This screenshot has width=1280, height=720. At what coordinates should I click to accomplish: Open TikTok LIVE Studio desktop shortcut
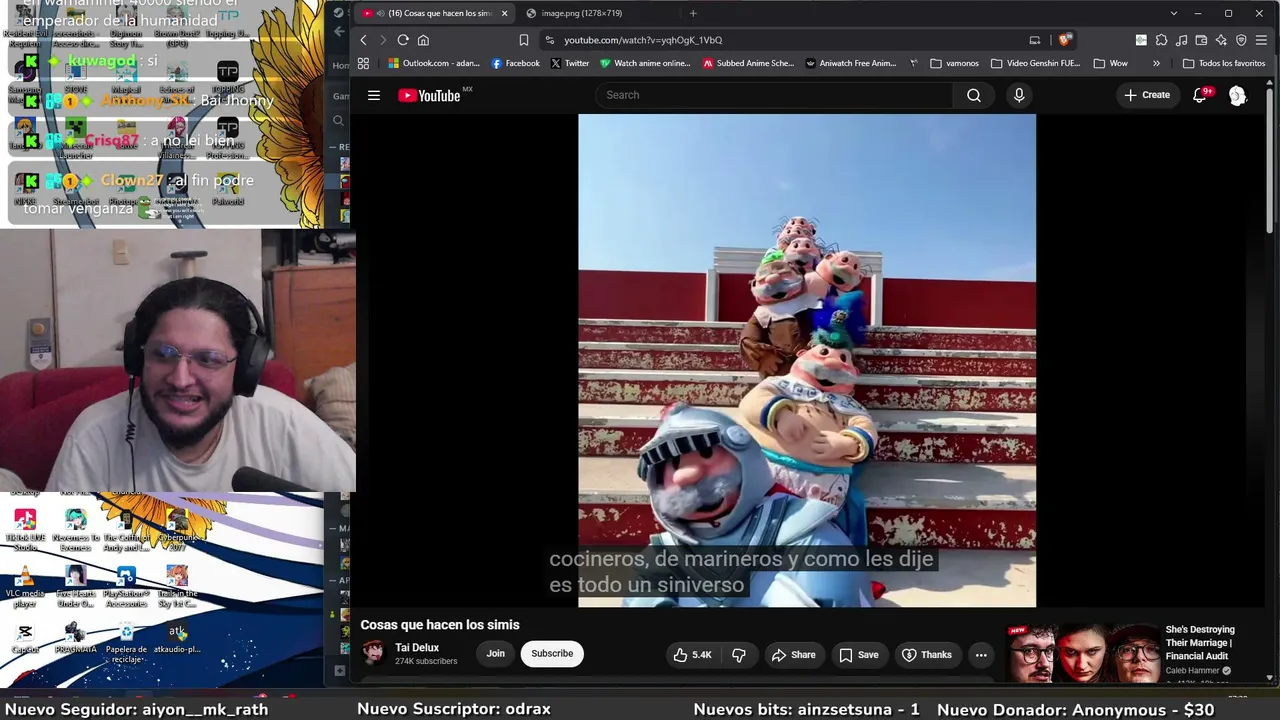(25, 530)
